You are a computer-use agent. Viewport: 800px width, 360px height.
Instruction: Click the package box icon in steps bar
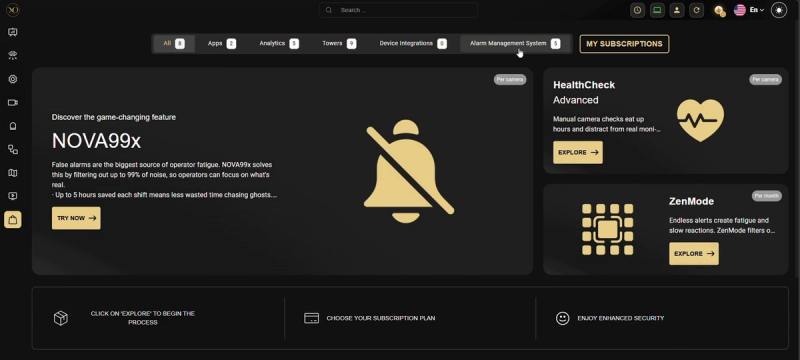pyautogui.click(x=61, y=318)
